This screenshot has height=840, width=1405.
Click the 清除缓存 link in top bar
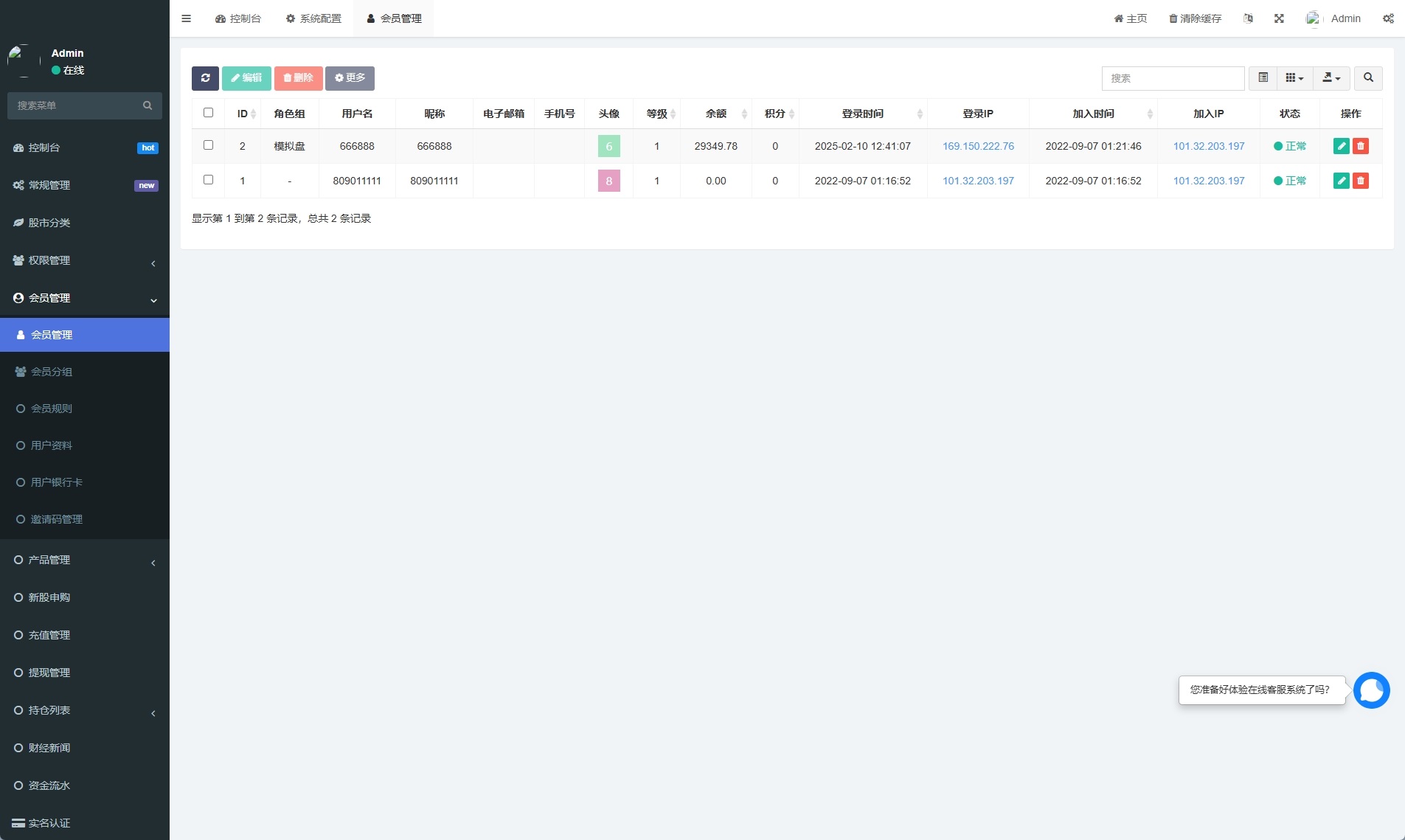tap(1195, 18)
